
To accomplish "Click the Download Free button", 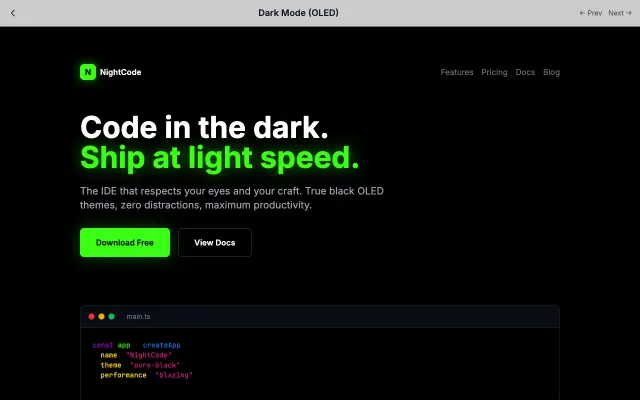I will pos(125,242).
